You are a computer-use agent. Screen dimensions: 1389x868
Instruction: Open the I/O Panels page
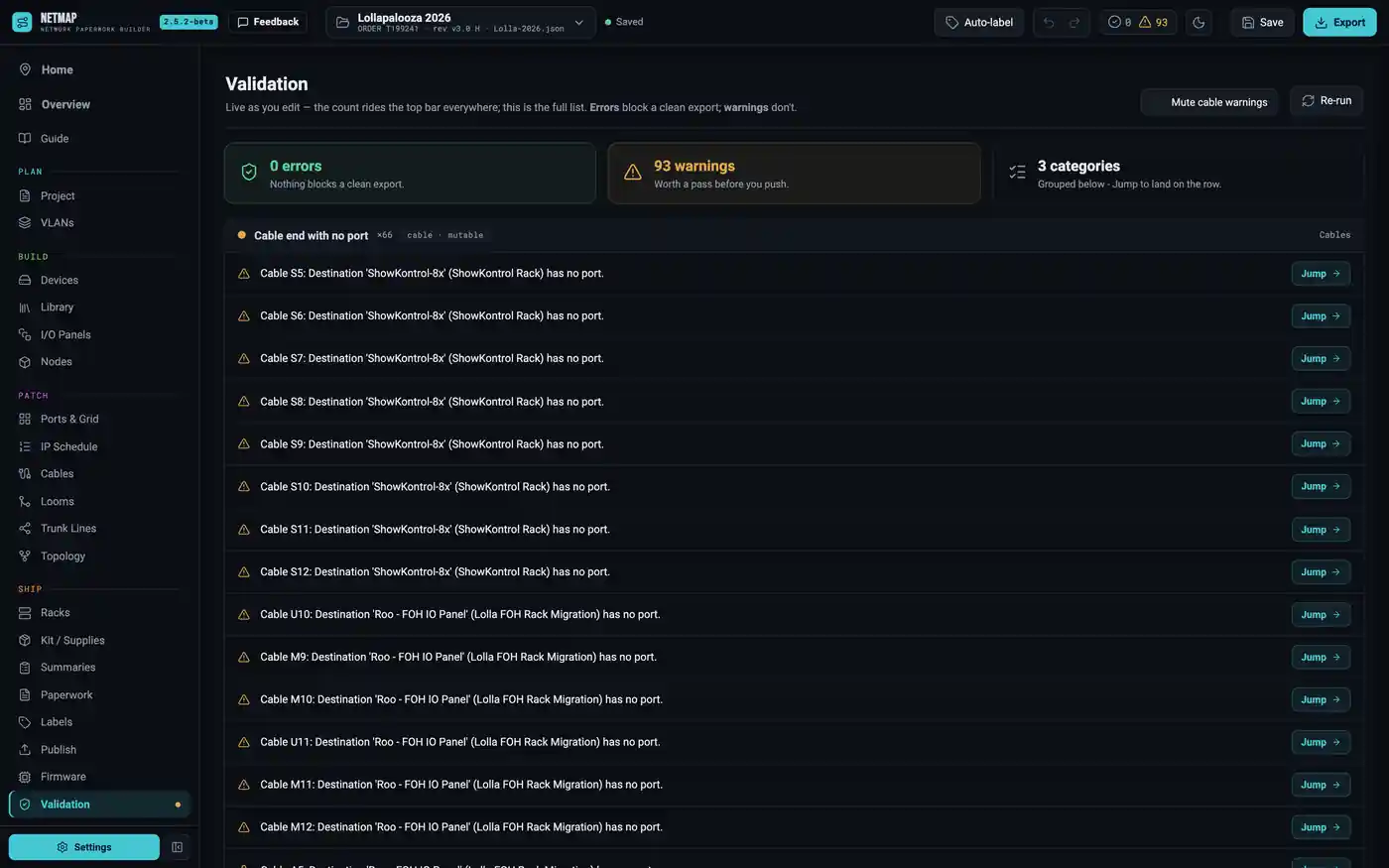99,334
